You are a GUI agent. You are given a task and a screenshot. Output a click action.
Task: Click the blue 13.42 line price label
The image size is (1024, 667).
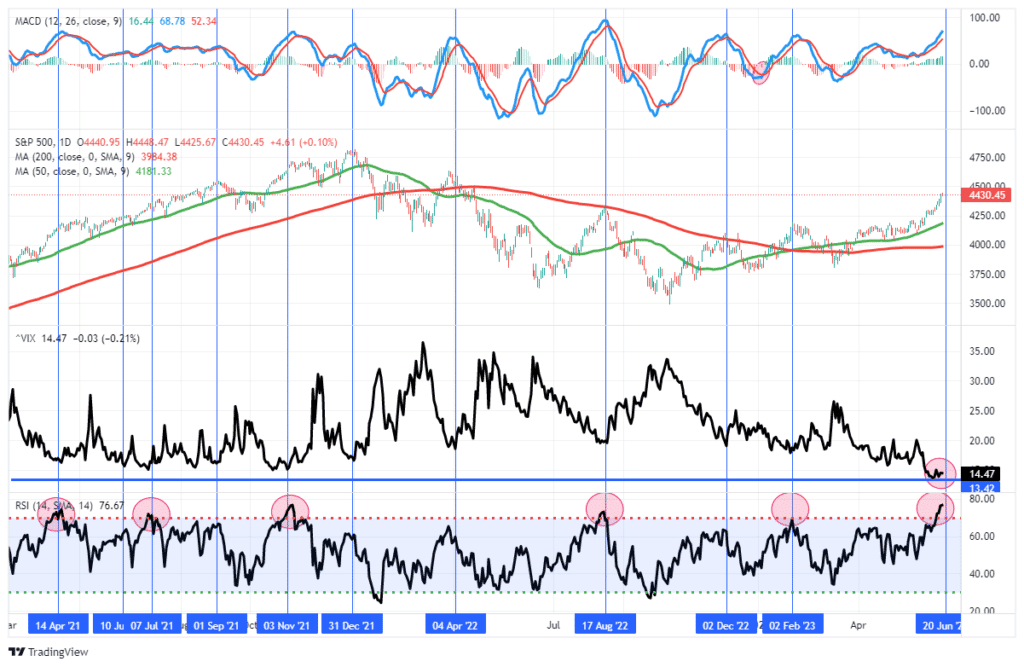982,488
